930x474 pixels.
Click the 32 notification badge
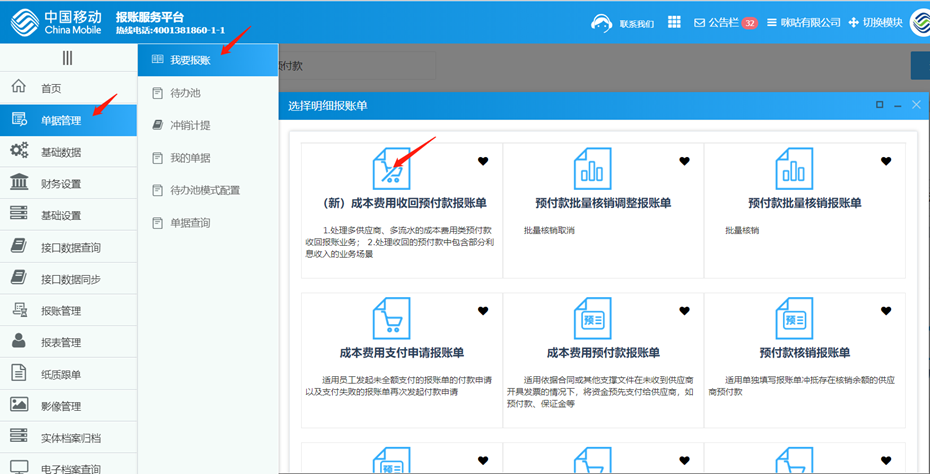click(x=750, y=23)
